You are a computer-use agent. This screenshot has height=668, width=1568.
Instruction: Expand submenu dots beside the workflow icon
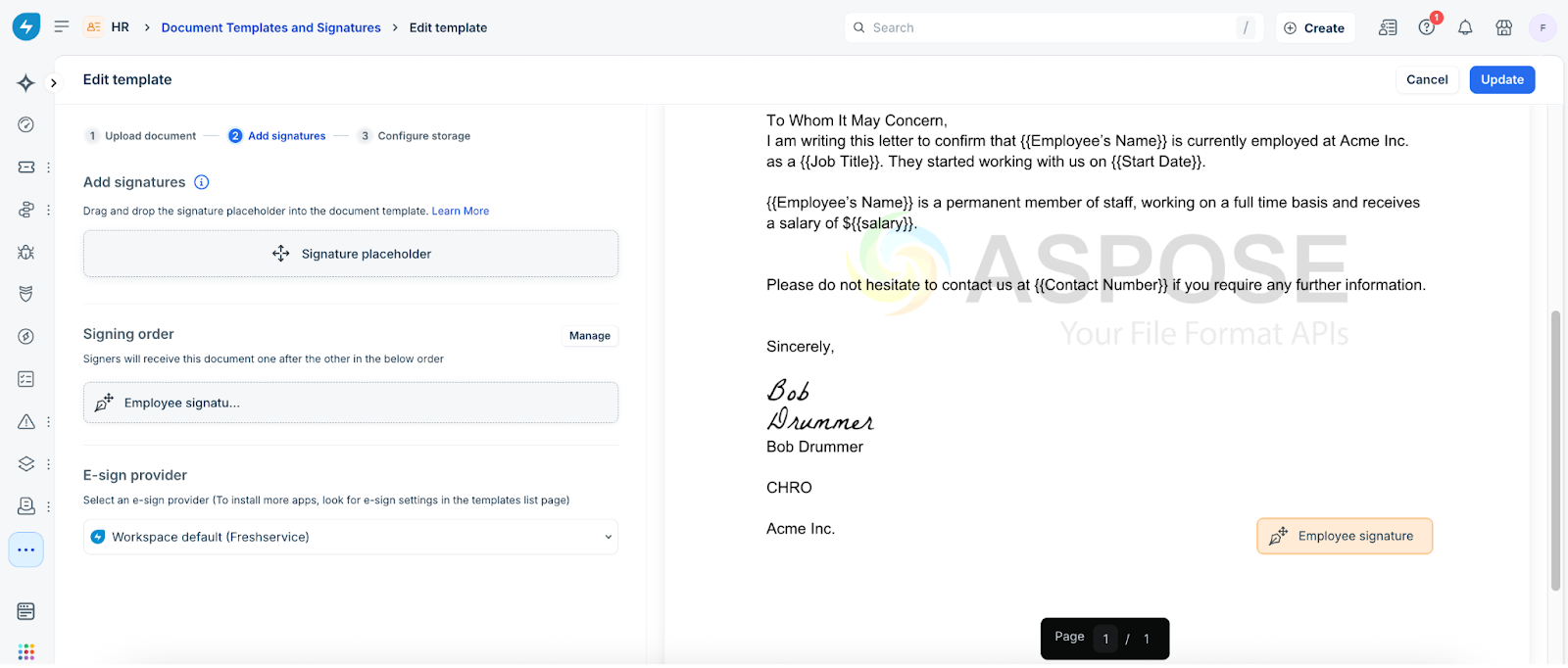48,210
